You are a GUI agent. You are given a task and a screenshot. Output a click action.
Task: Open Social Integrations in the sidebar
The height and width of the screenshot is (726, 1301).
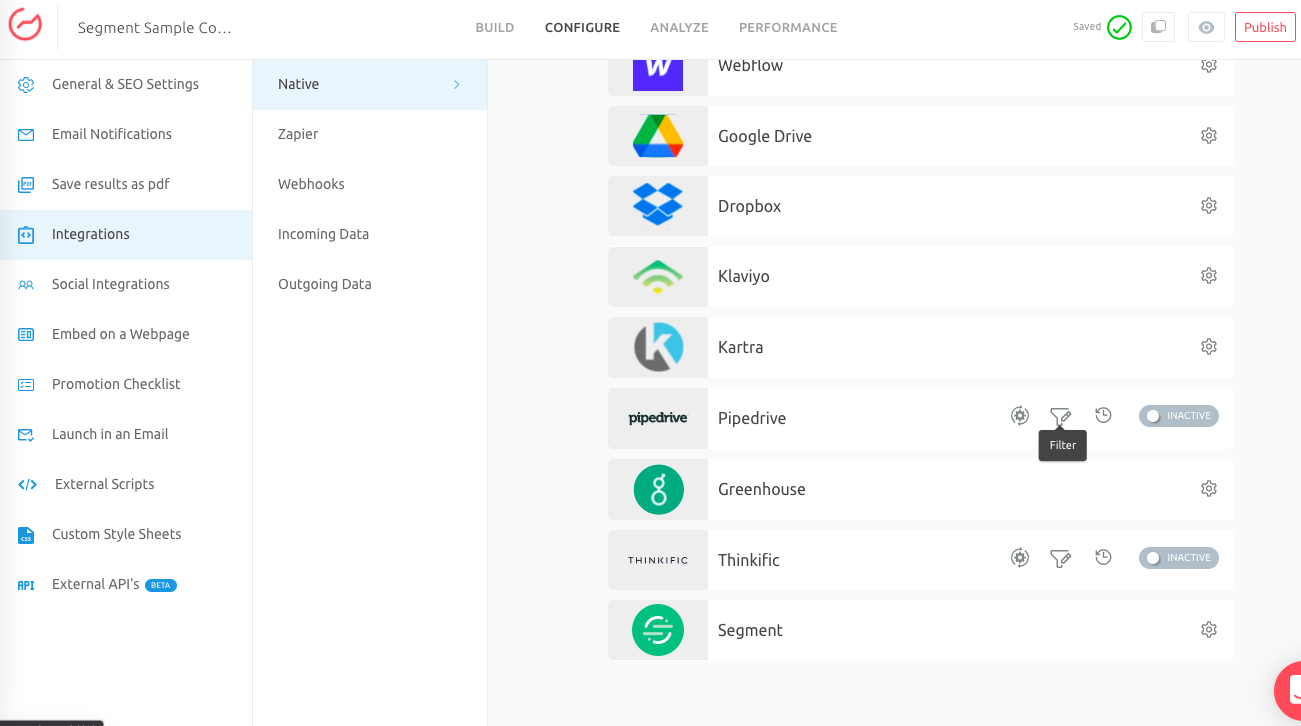(x=126, y=284)
